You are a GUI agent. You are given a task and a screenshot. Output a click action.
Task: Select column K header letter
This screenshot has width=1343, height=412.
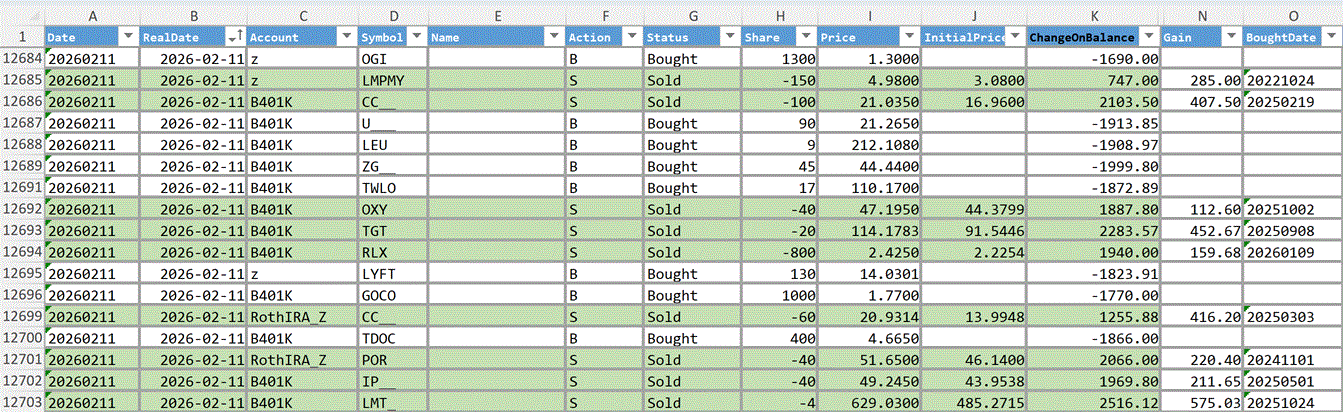tap(1093, 16)
